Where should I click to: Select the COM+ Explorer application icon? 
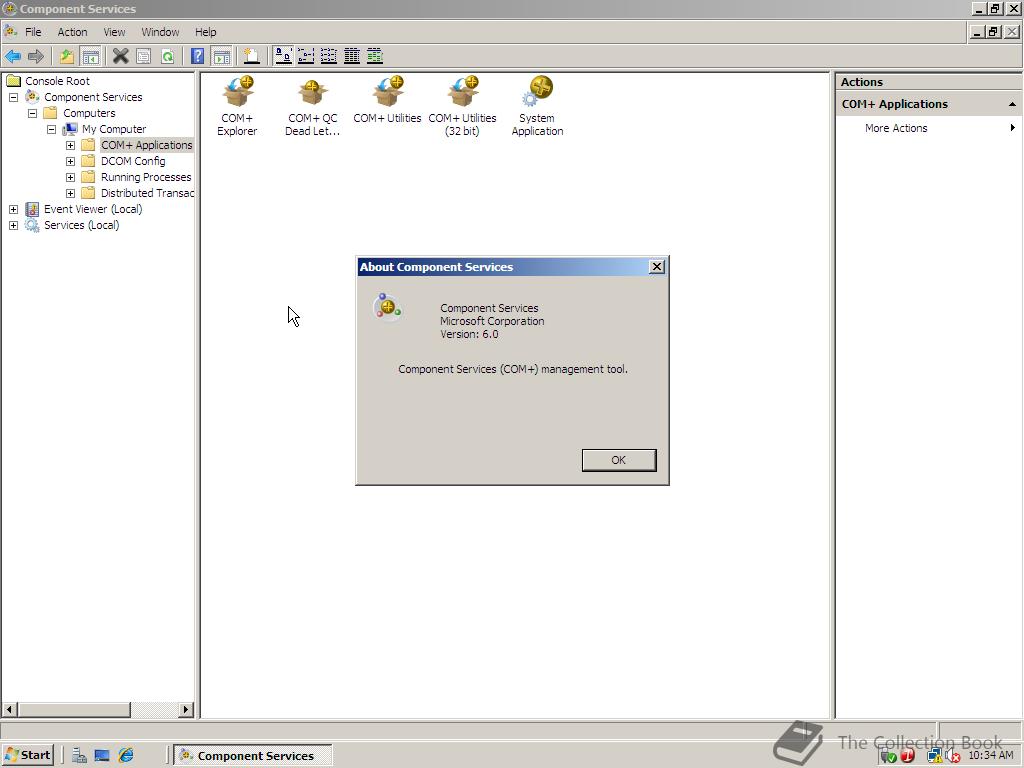coord(237,106)
